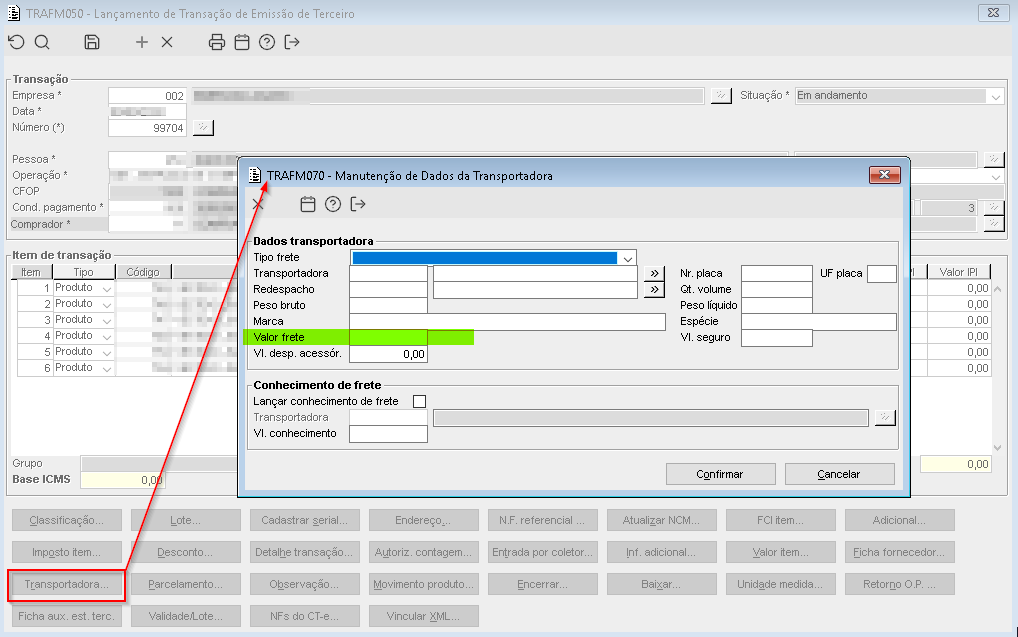Click the Parcelamento... button
This screenshot has width=1018, height=637.
[186, 584]
